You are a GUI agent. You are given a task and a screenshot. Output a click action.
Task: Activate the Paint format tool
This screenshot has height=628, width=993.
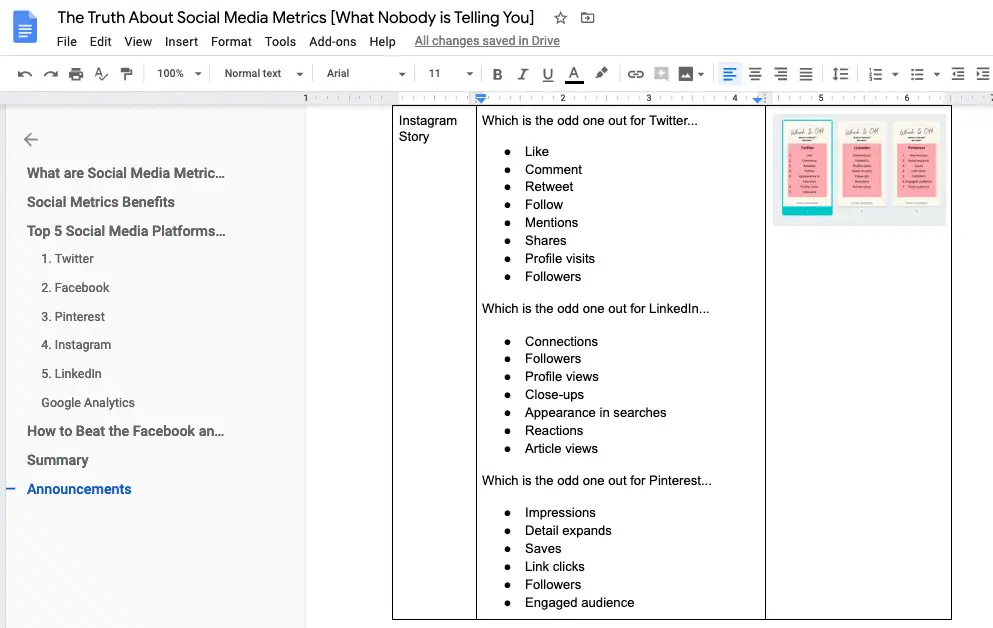point(127,74)
